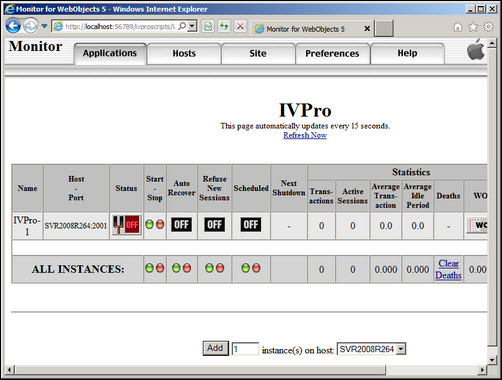
Task: Click the browser Forward arrow button
Action: [x=31, y=26]
